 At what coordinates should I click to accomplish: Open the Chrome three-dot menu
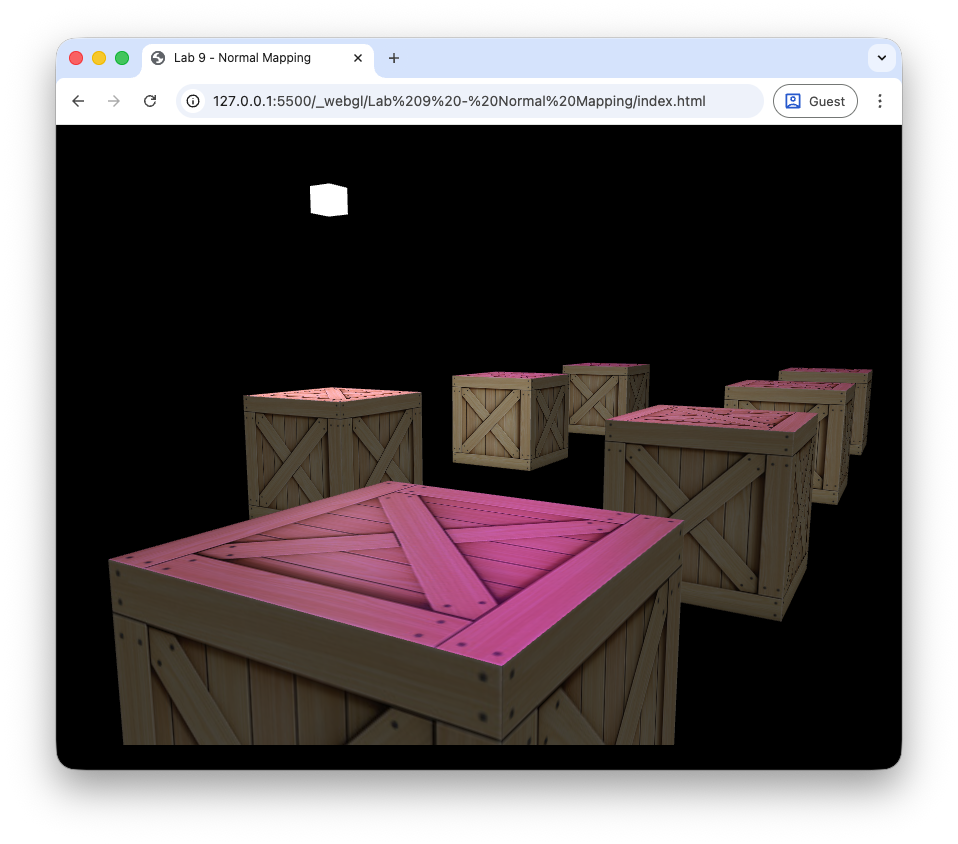coord(880,101)
